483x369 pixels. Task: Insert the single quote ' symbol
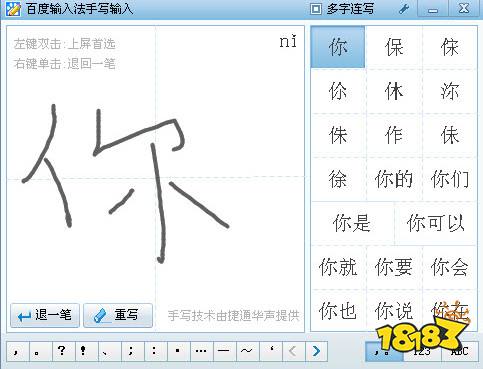coord(270,351)
